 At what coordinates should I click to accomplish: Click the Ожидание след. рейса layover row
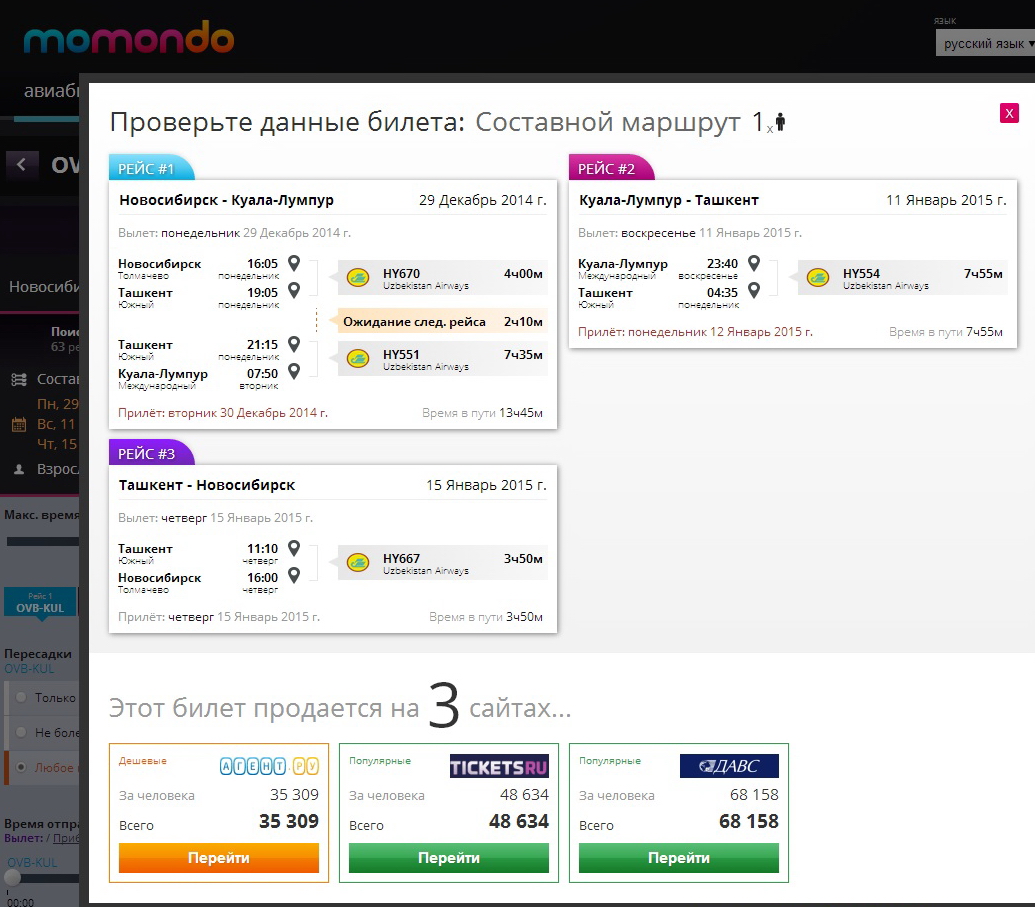pyautogui.click(x=442, y=321)
